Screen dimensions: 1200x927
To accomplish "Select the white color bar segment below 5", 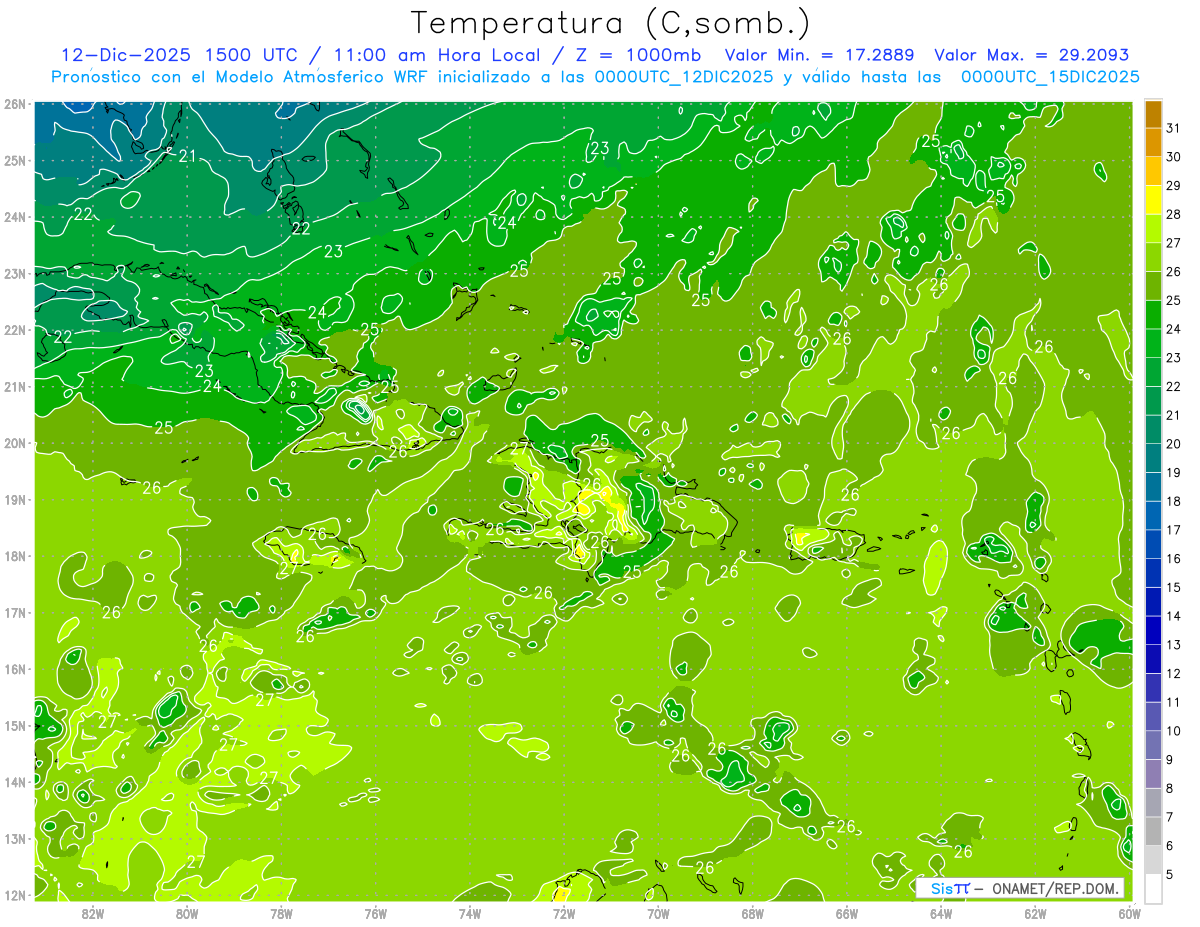I will 1153,888.
